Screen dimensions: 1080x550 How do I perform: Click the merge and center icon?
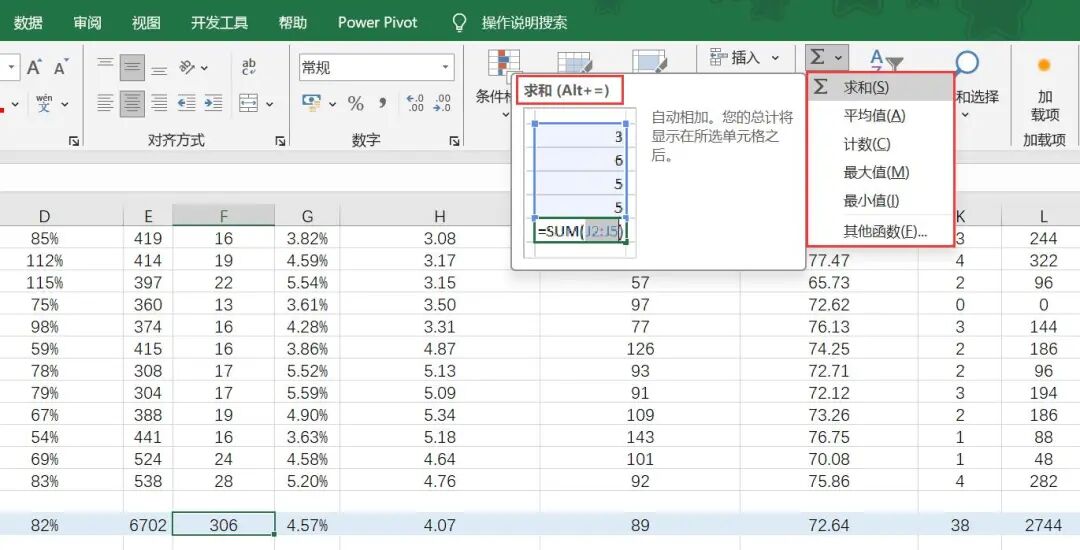248,103
